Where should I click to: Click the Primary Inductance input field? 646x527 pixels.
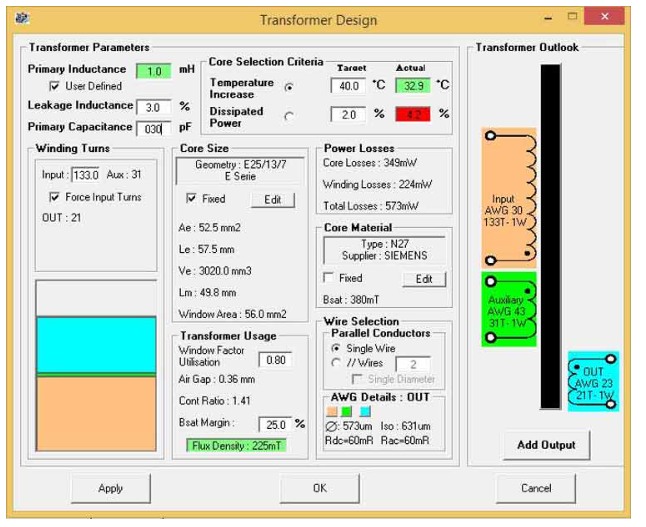pyautogui.click(x=155, y=70)
